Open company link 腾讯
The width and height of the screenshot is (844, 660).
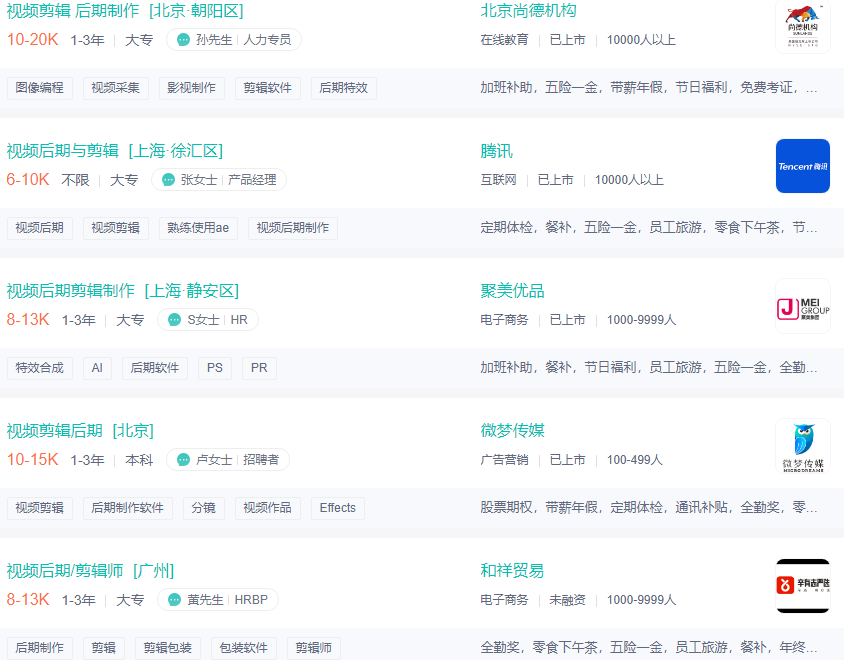[x=496, y=151]
